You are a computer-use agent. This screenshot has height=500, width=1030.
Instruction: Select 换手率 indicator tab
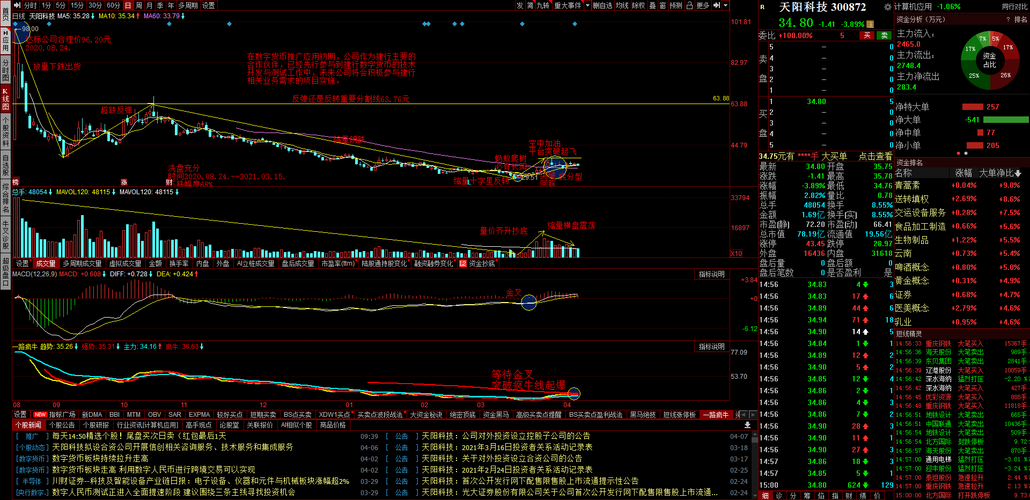point(179,263)
